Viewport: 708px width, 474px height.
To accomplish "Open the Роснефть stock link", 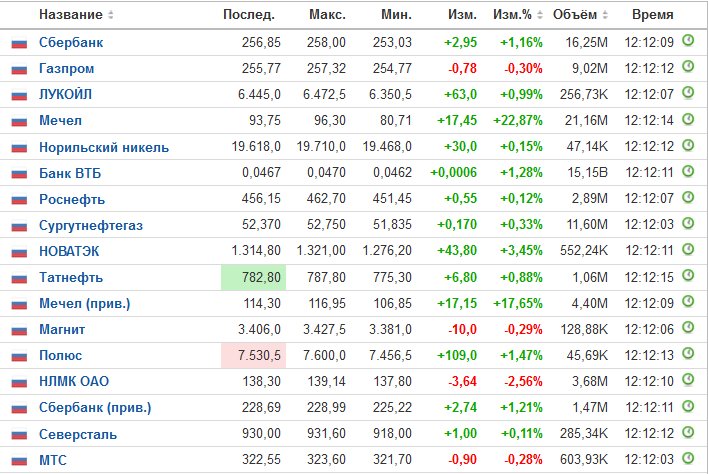I will click(72, 199).
